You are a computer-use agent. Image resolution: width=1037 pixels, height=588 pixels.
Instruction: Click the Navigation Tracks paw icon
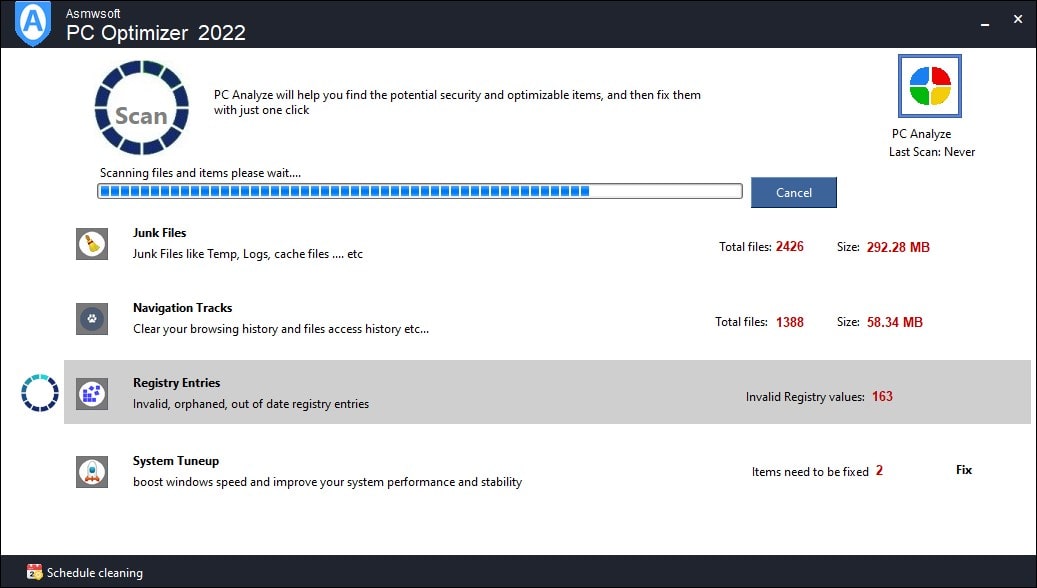click(x=92, y=319)
